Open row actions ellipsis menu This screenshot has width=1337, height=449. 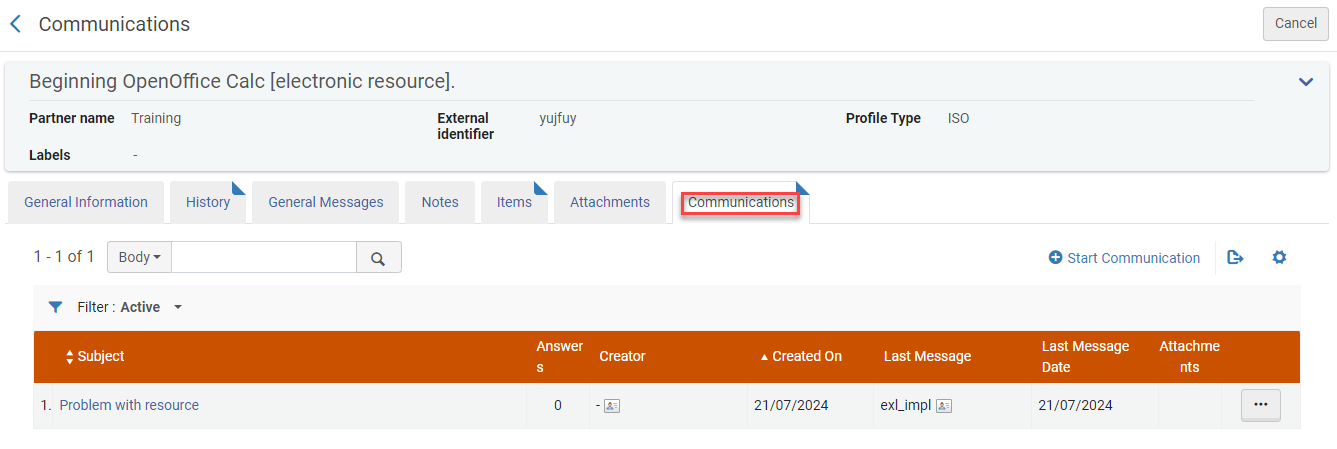[x=1260, y=405]
